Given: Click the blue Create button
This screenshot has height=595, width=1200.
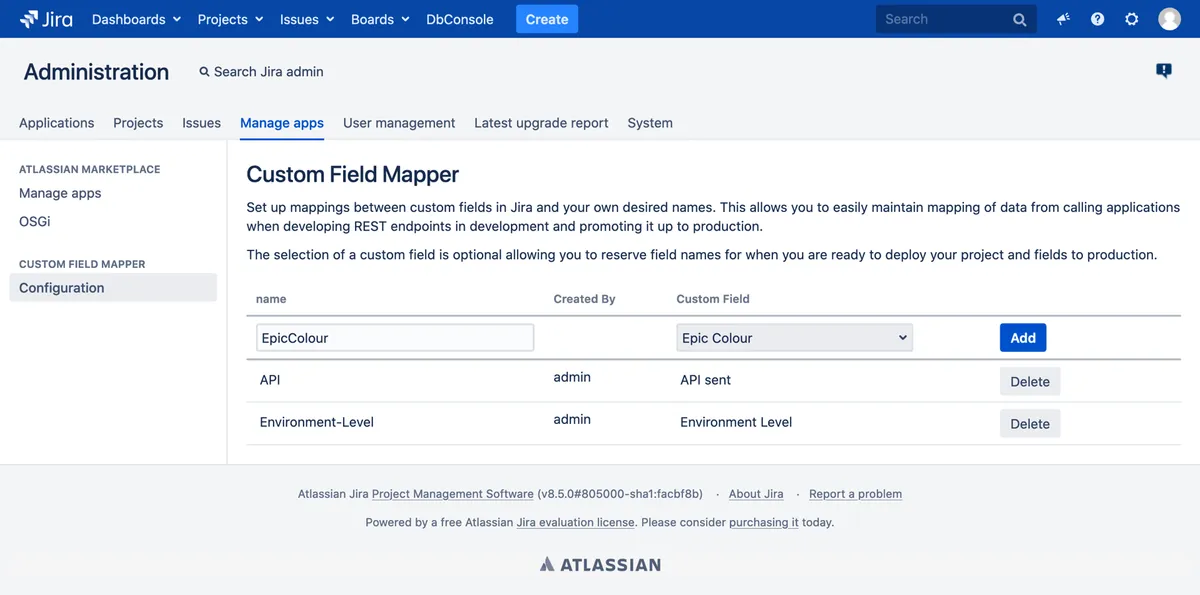Looking at the screenshot, I should [x=547, y=19].
